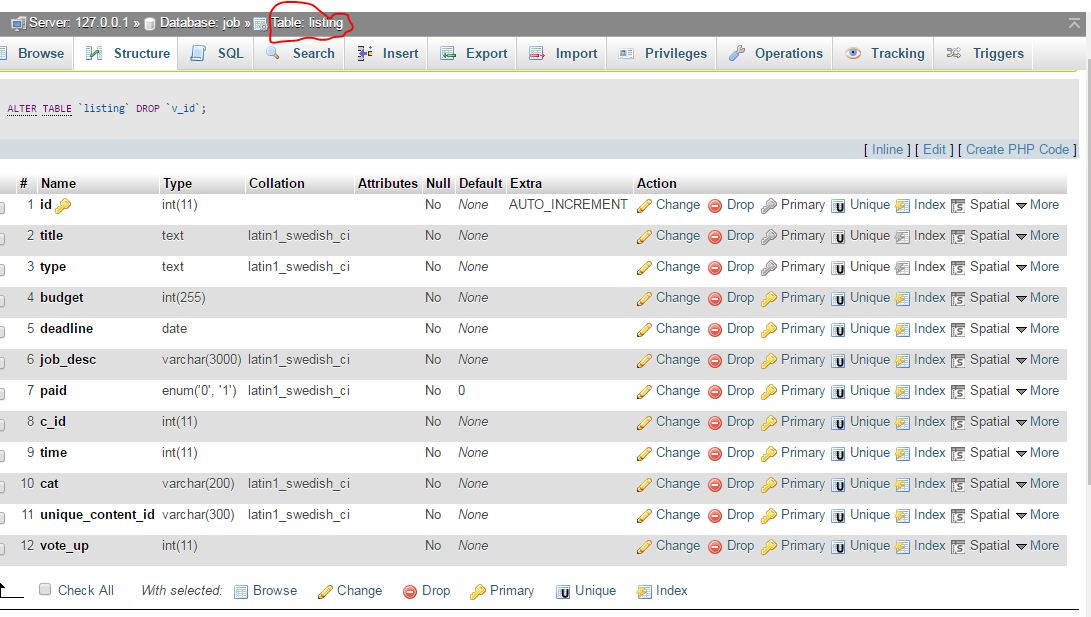Screen dimensions: 1091x617
Task: Click the pencil Change icon for title column
Action: (x=644, y=237)
